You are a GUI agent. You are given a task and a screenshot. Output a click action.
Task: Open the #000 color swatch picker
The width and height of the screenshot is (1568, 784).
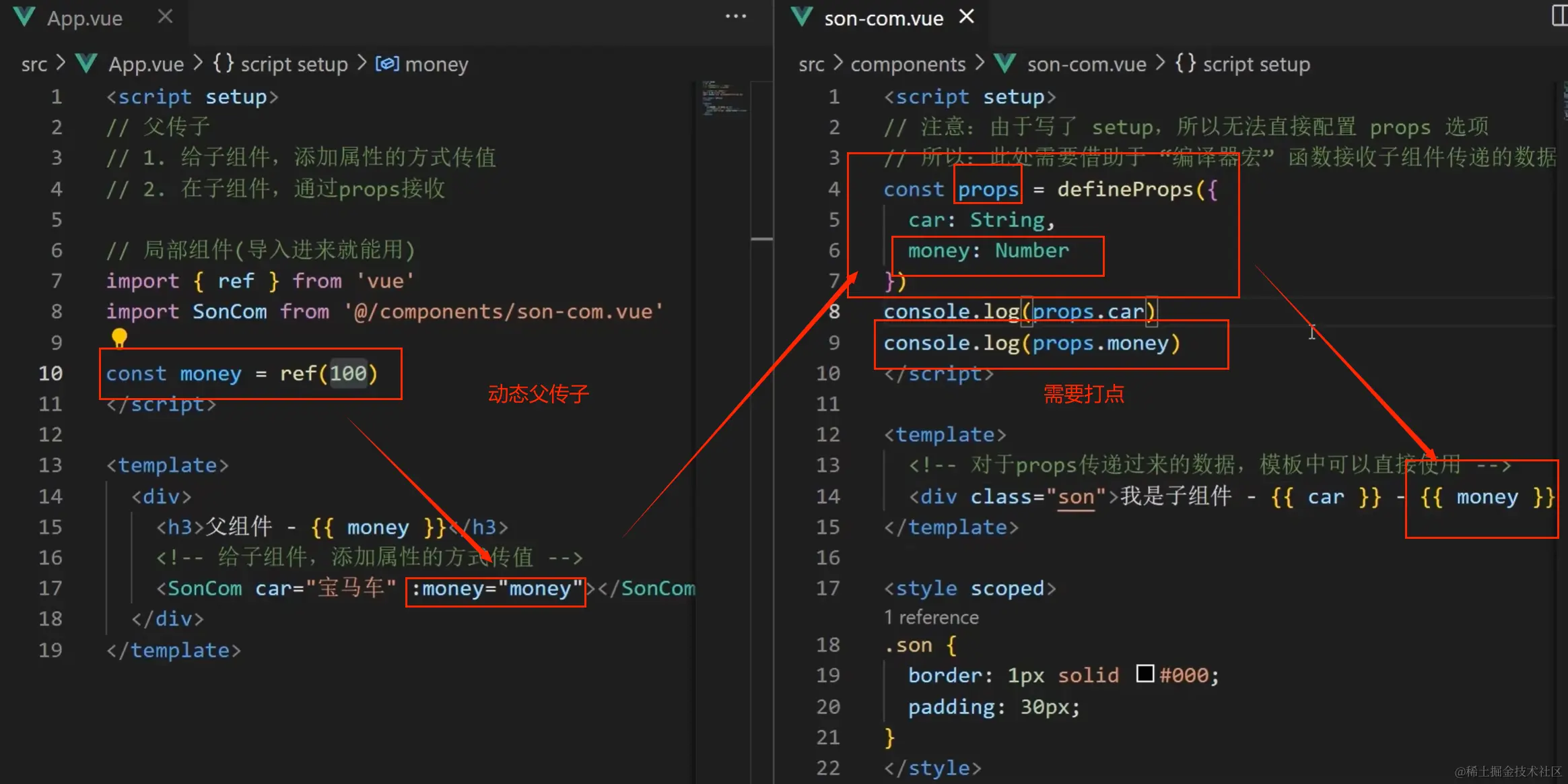coord(1145,674)
